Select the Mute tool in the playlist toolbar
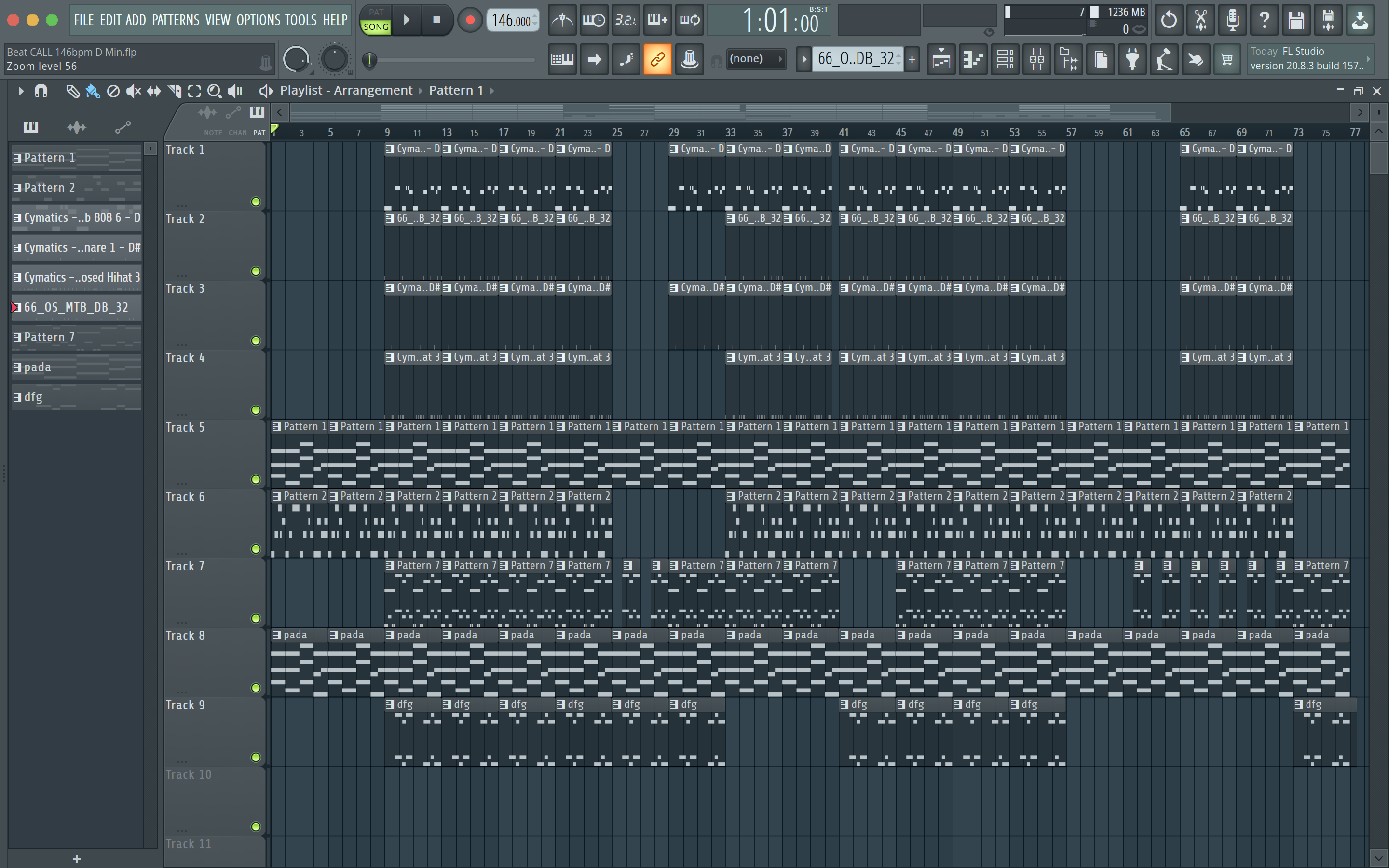1389x868 pixels. (x=133, y=91)
